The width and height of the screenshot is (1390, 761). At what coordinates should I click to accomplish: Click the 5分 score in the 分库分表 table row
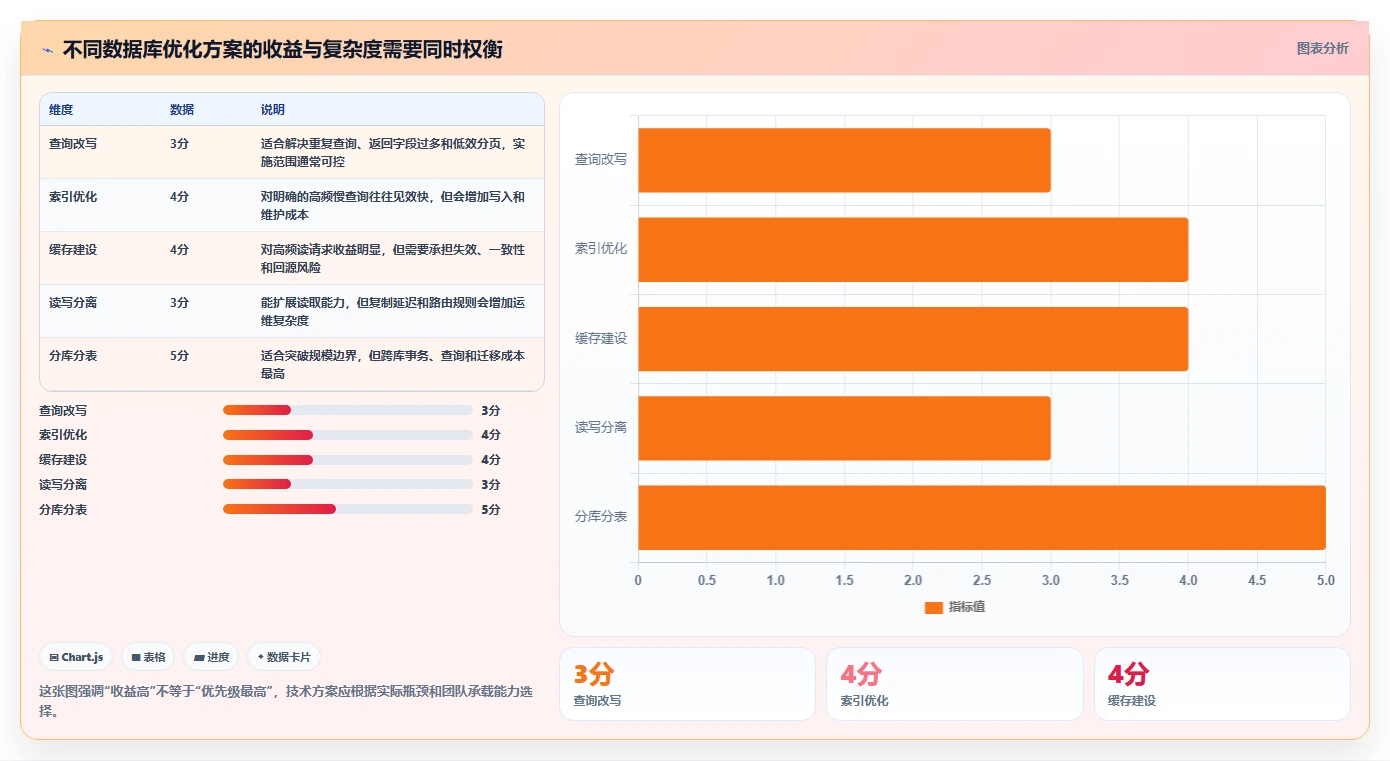(x=179, y=355)
